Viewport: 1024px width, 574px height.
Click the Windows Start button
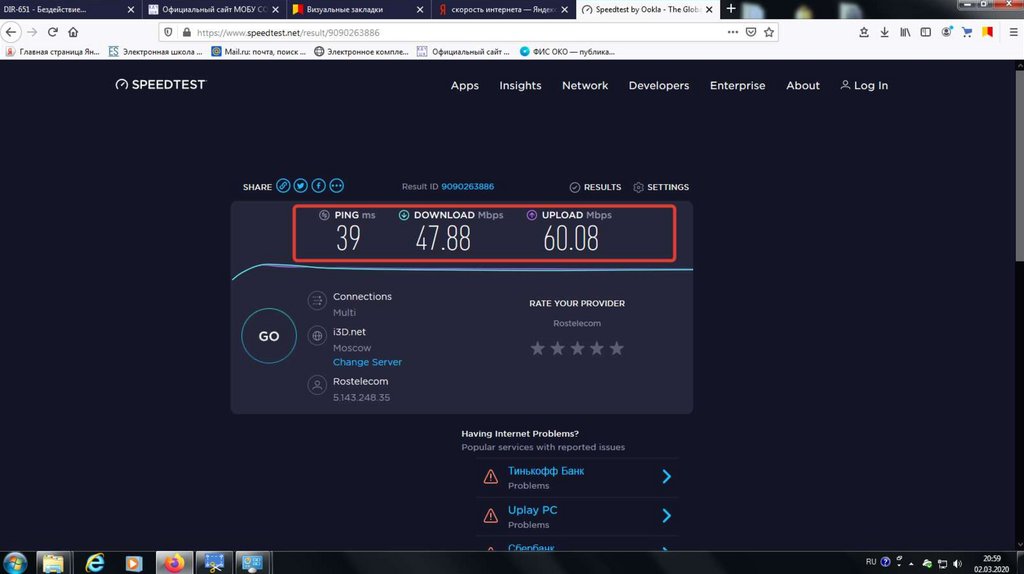tap(14, 562)
